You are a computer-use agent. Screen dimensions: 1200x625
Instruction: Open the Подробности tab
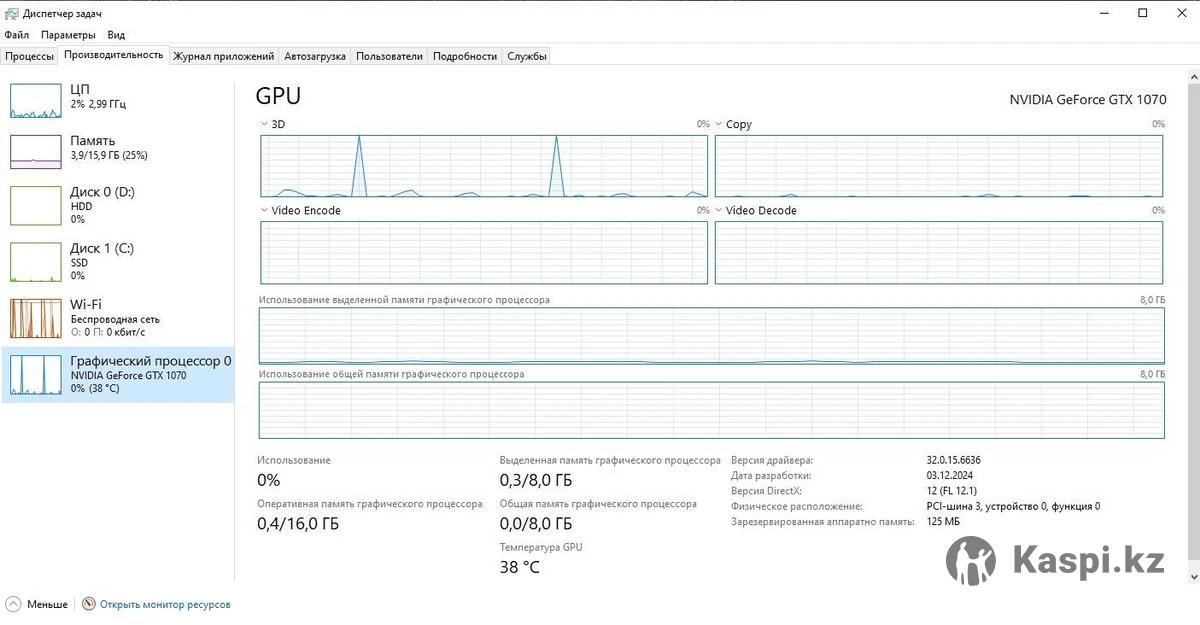pyautogui.click(x=465, y=56)
